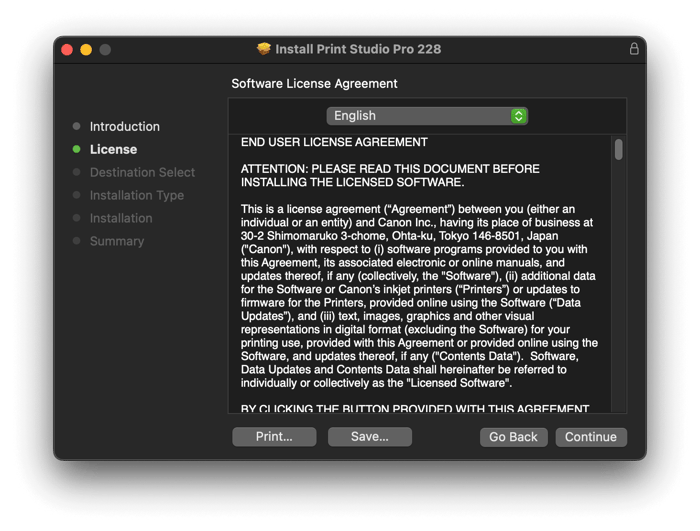Open the English language dropdown
This screenshot has height=531, width=700.
[x=427, y=116]
